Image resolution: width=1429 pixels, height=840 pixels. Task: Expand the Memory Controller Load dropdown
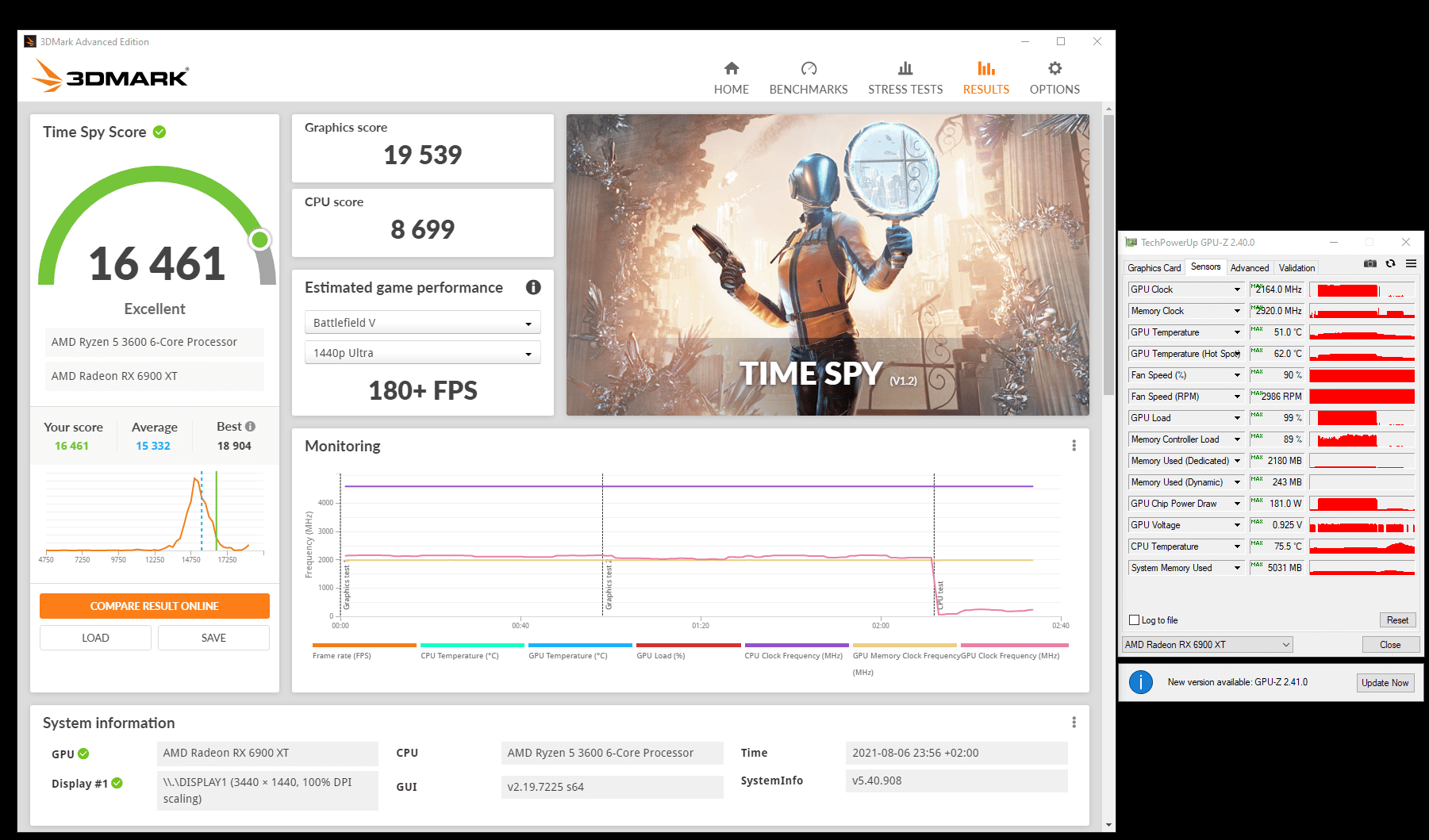[1237, 439]
